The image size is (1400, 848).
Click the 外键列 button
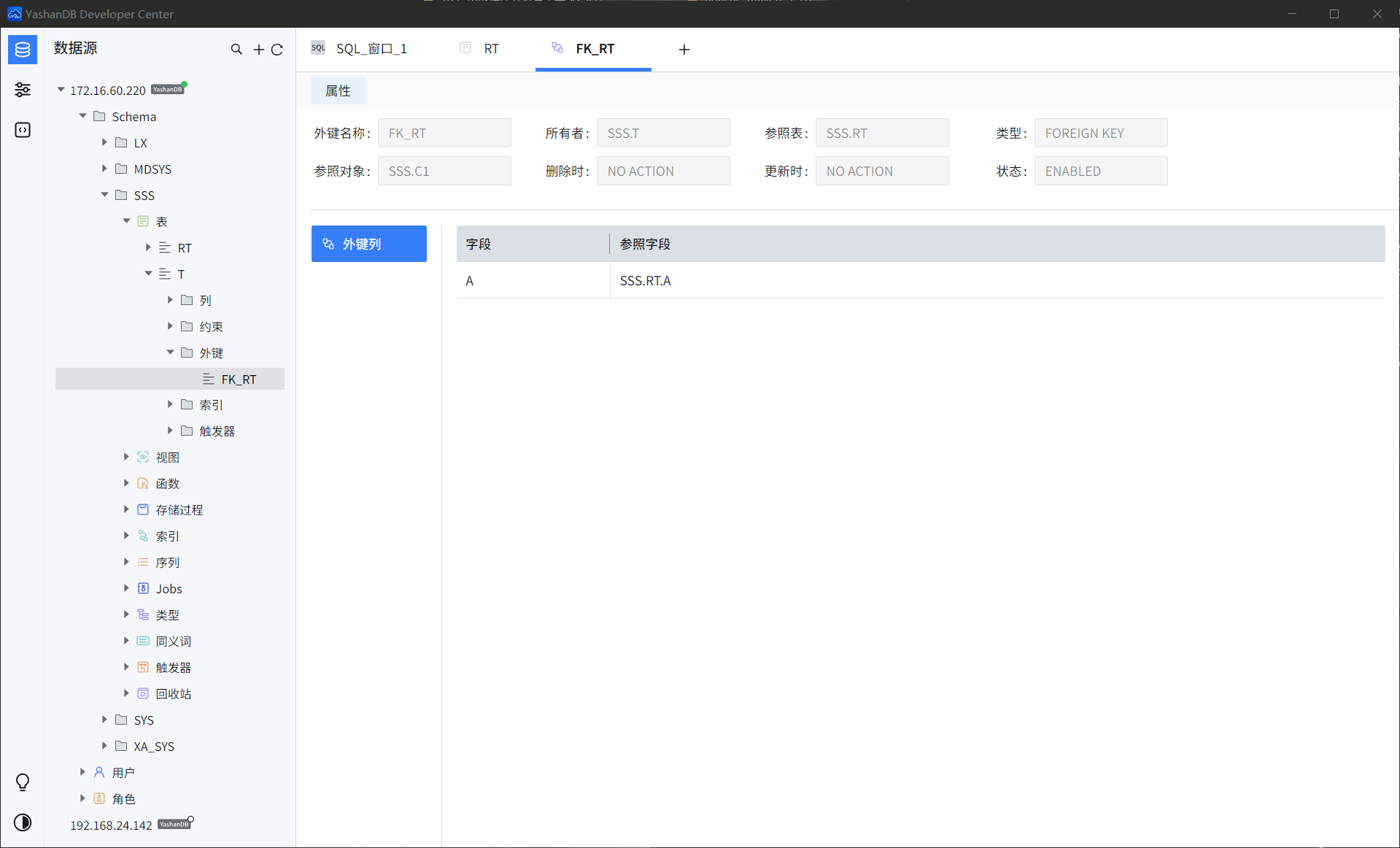tap(369, 244)
